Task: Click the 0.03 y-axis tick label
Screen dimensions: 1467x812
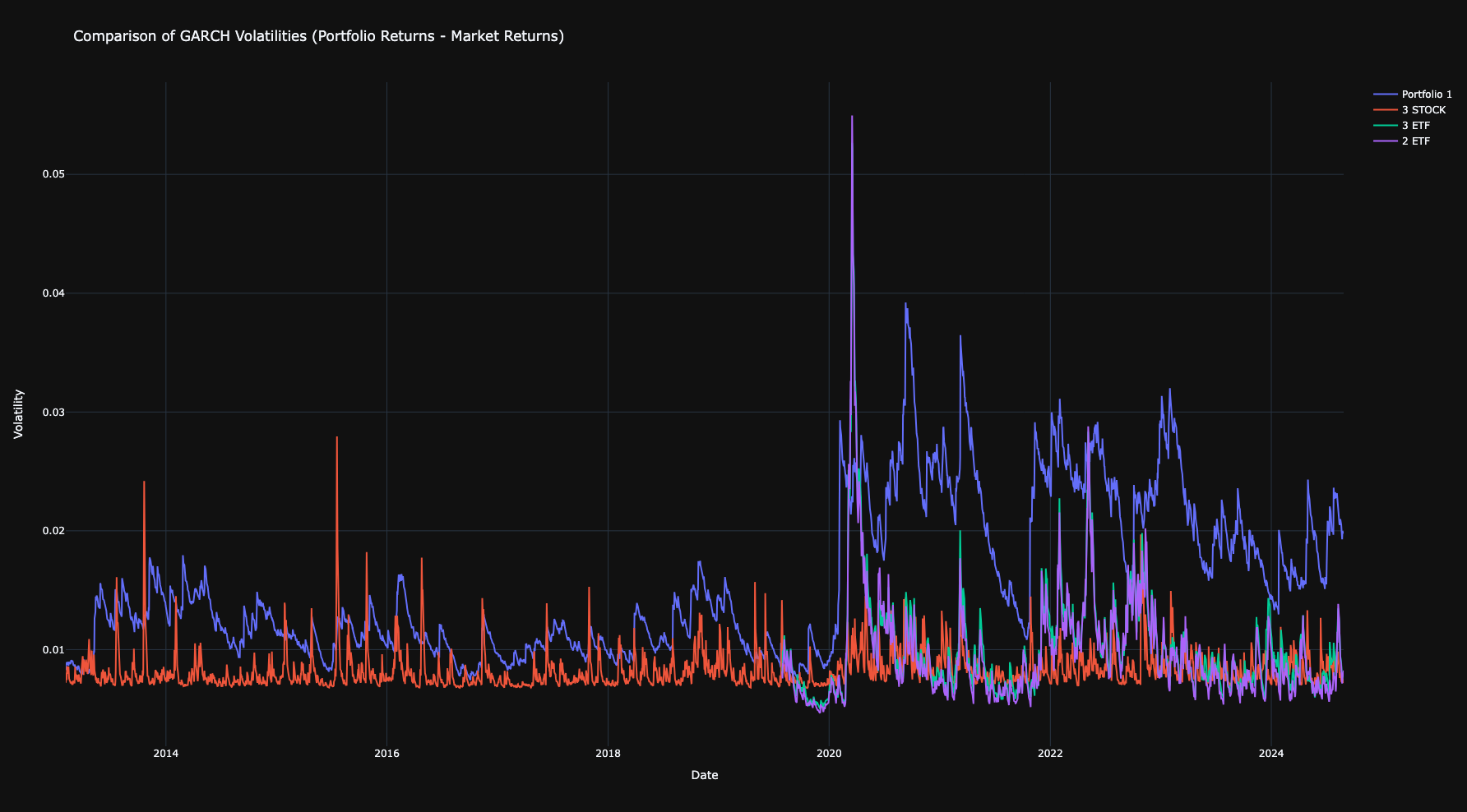Action: (x=53, y=413)
